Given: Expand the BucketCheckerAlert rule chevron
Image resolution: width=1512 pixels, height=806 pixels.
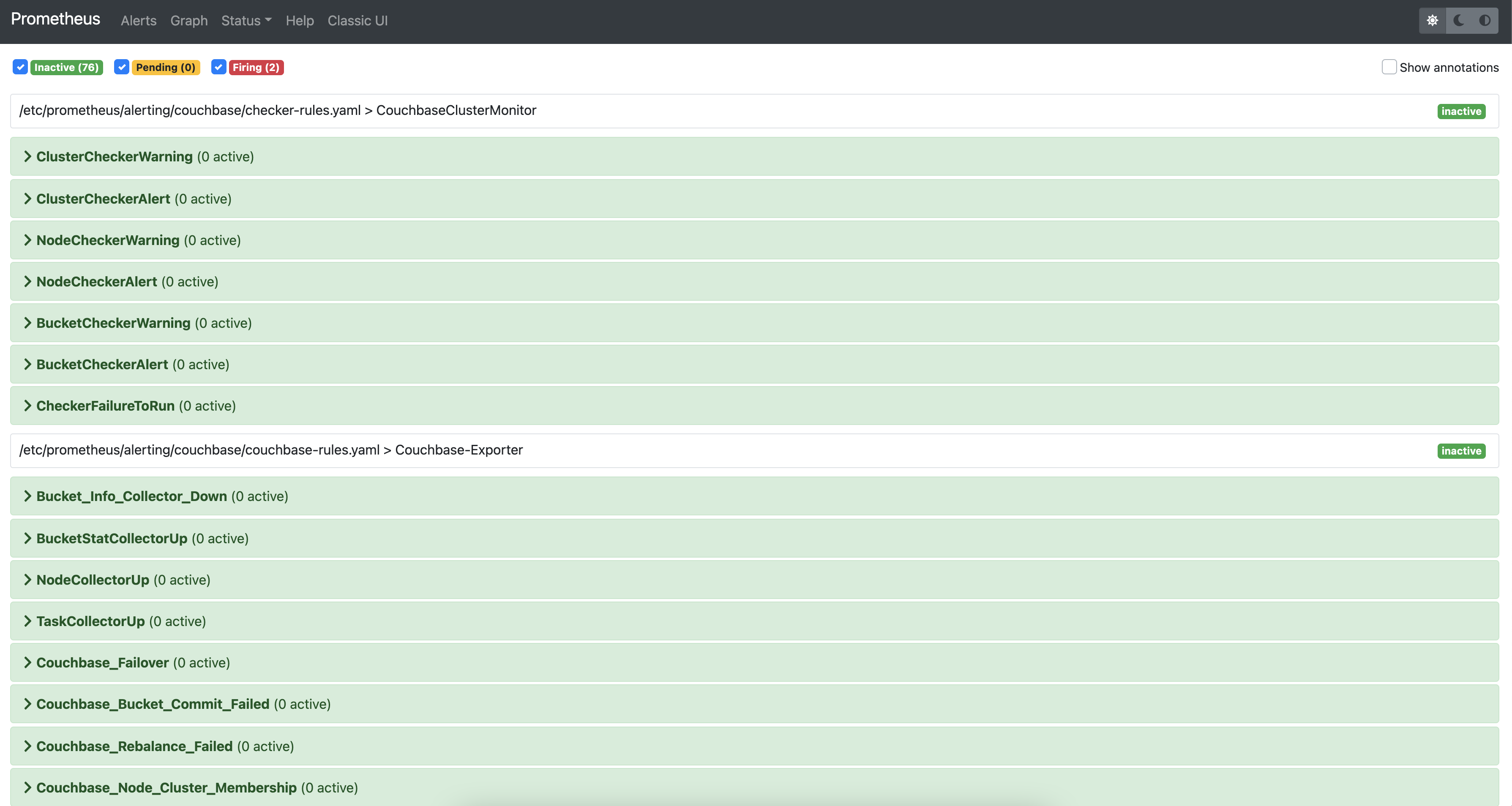Looking at the screenshot, I should point(27,364).
